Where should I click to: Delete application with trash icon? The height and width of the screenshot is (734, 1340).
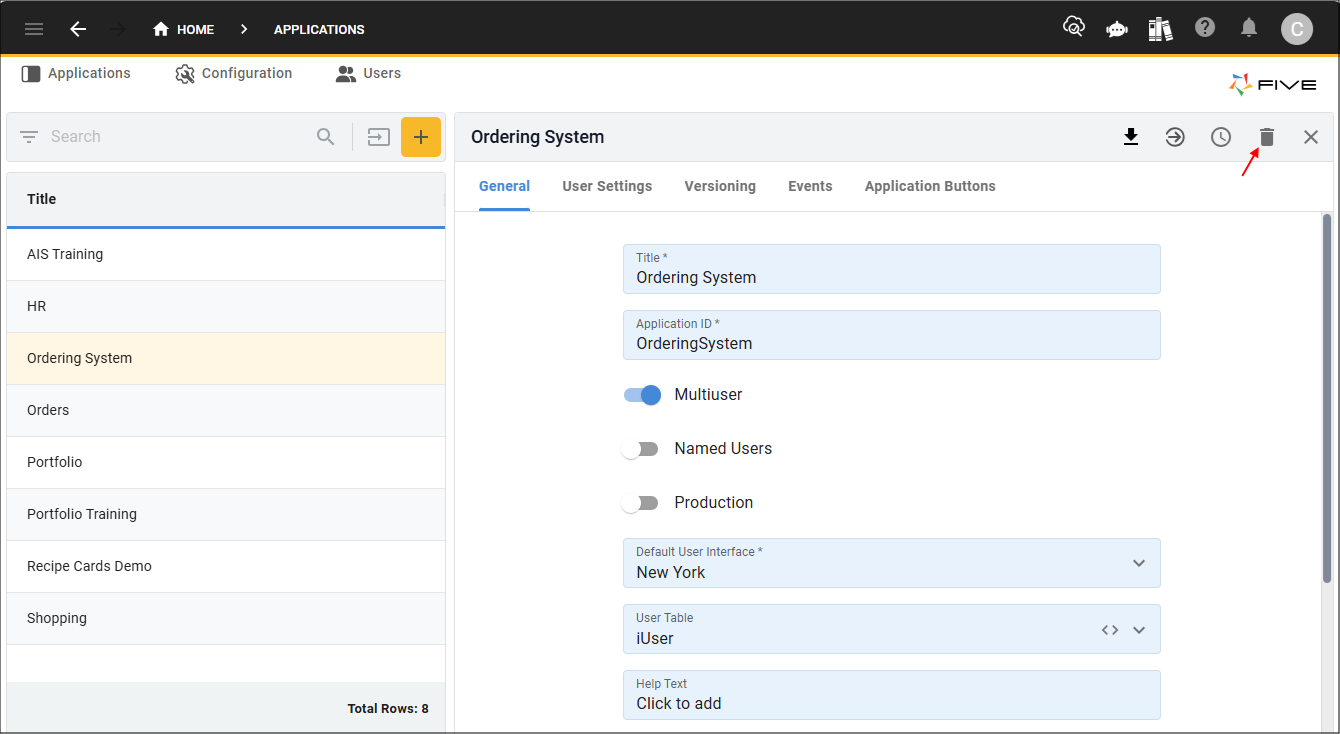(x=1267, y=137)
